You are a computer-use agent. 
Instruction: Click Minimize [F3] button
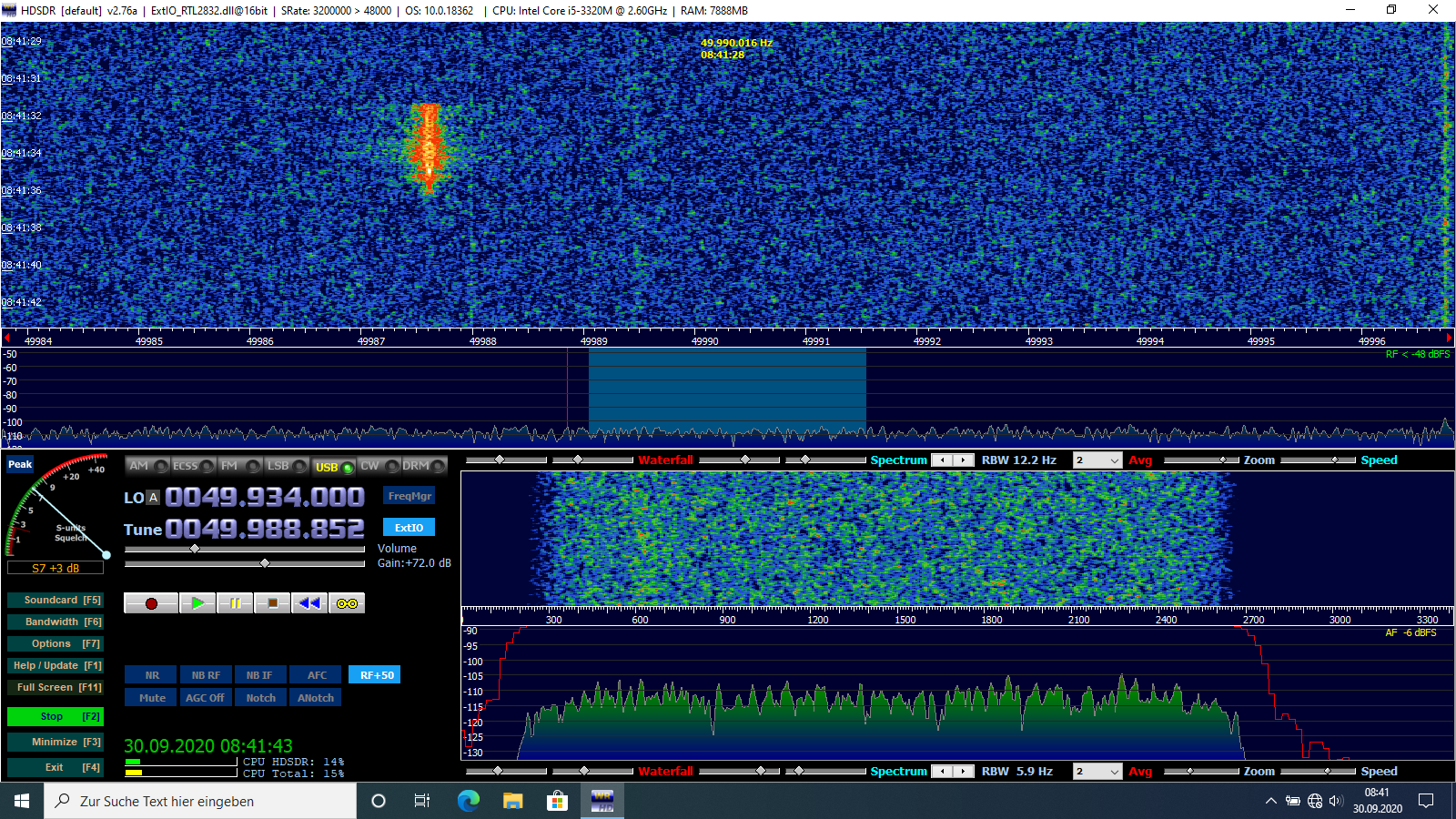tap(55, 742)
